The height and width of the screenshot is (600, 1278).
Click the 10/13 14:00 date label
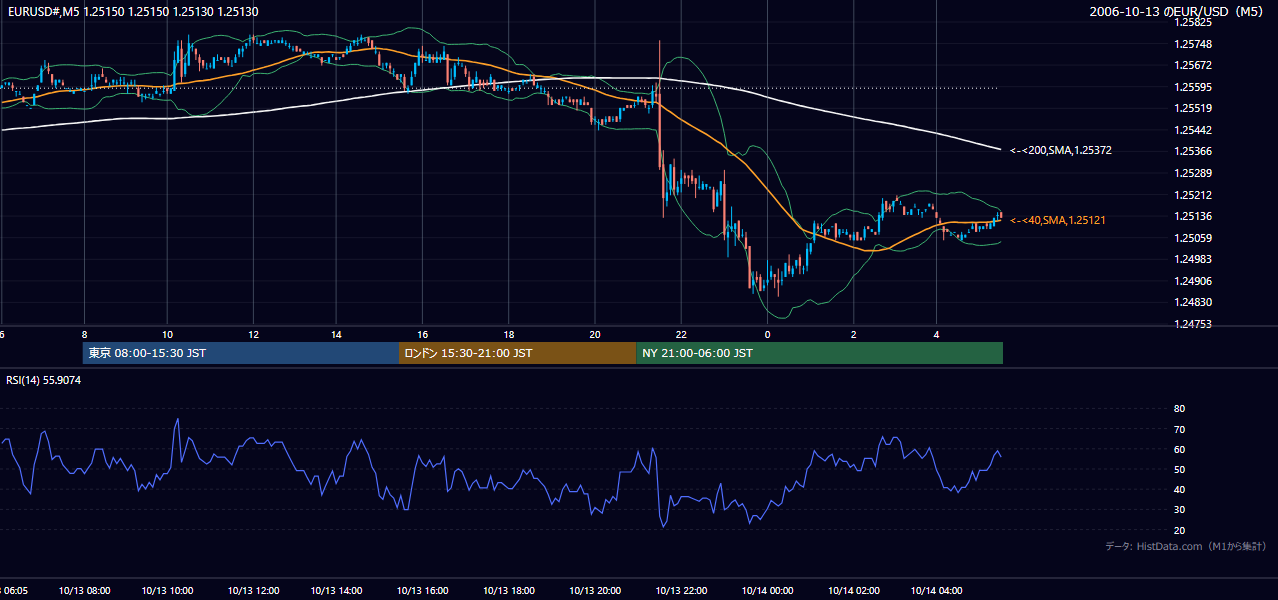(x=337, y=590)
